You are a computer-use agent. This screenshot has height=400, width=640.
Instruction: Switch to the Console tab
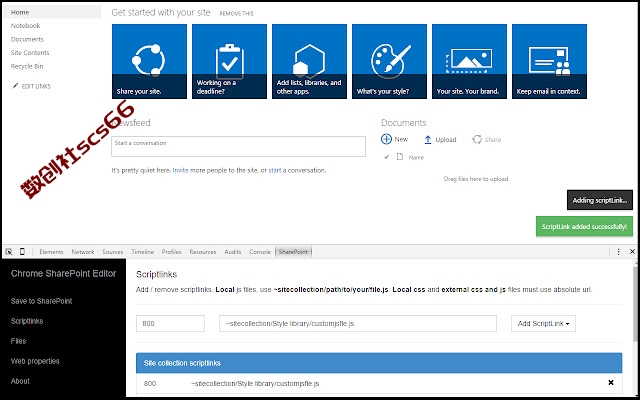(260, 252)
